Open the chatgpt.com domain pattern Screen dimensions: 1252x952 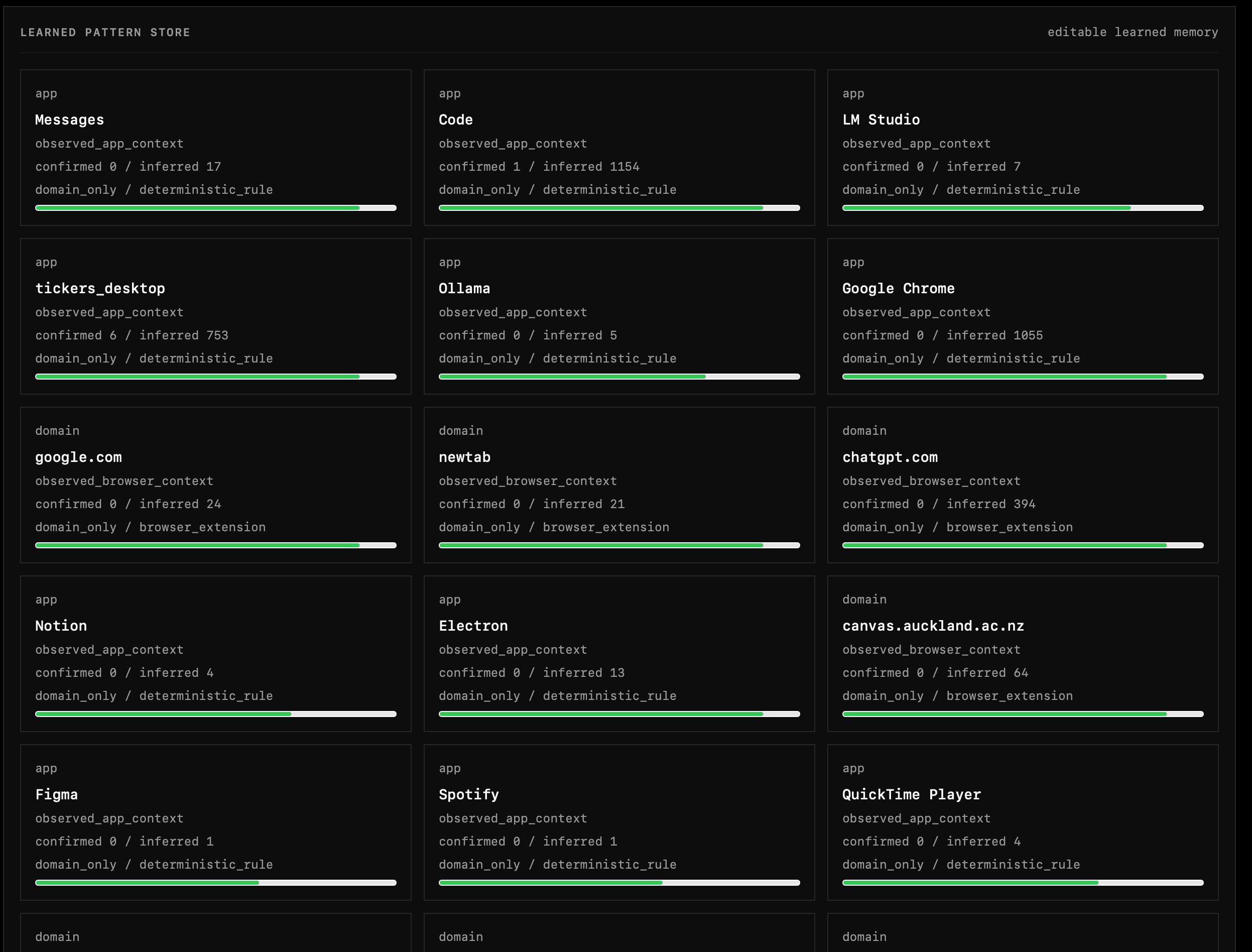pos(1023,485)
